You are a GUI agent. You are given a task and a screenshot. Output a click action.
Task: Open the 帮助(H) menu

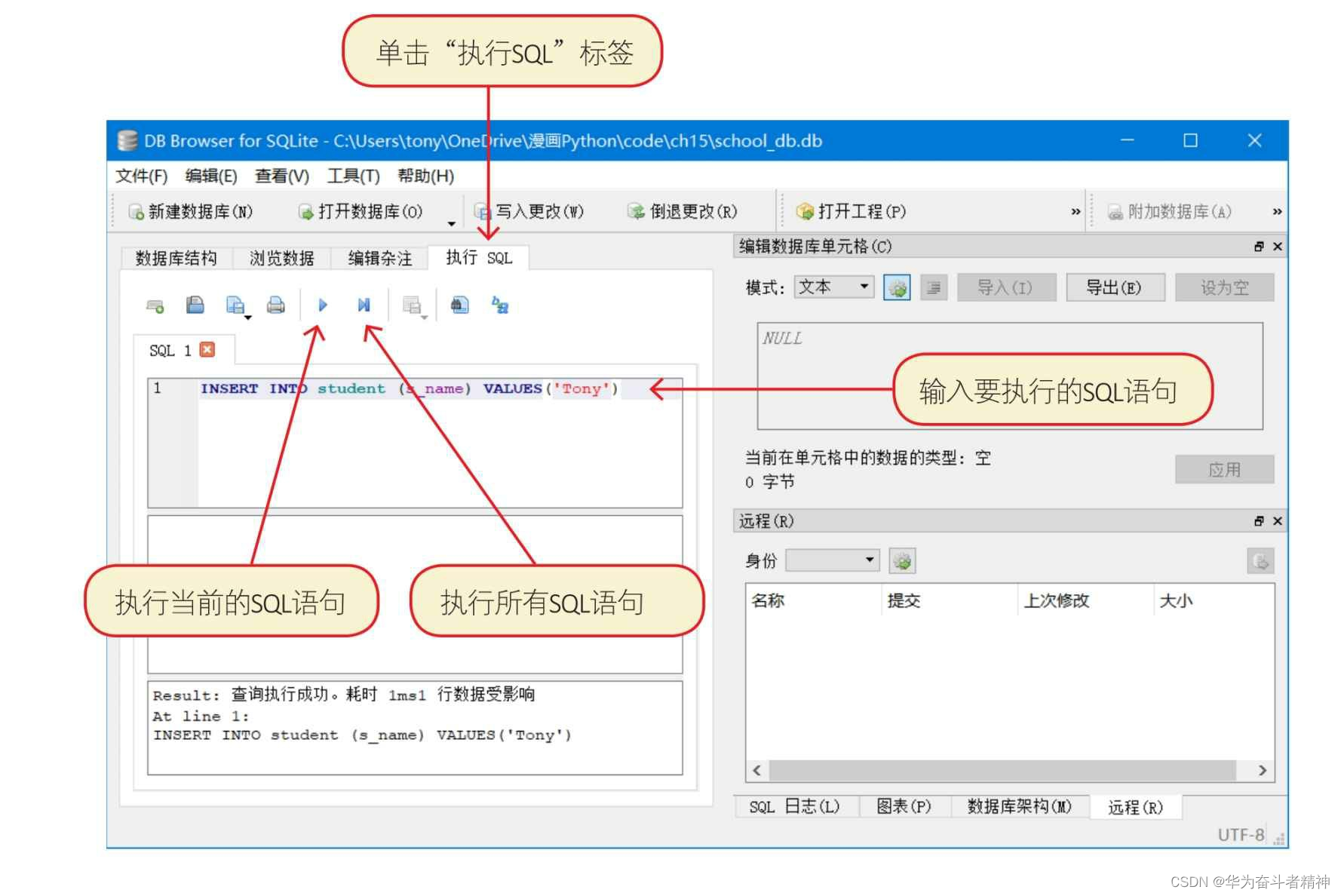tap(425, 176)
